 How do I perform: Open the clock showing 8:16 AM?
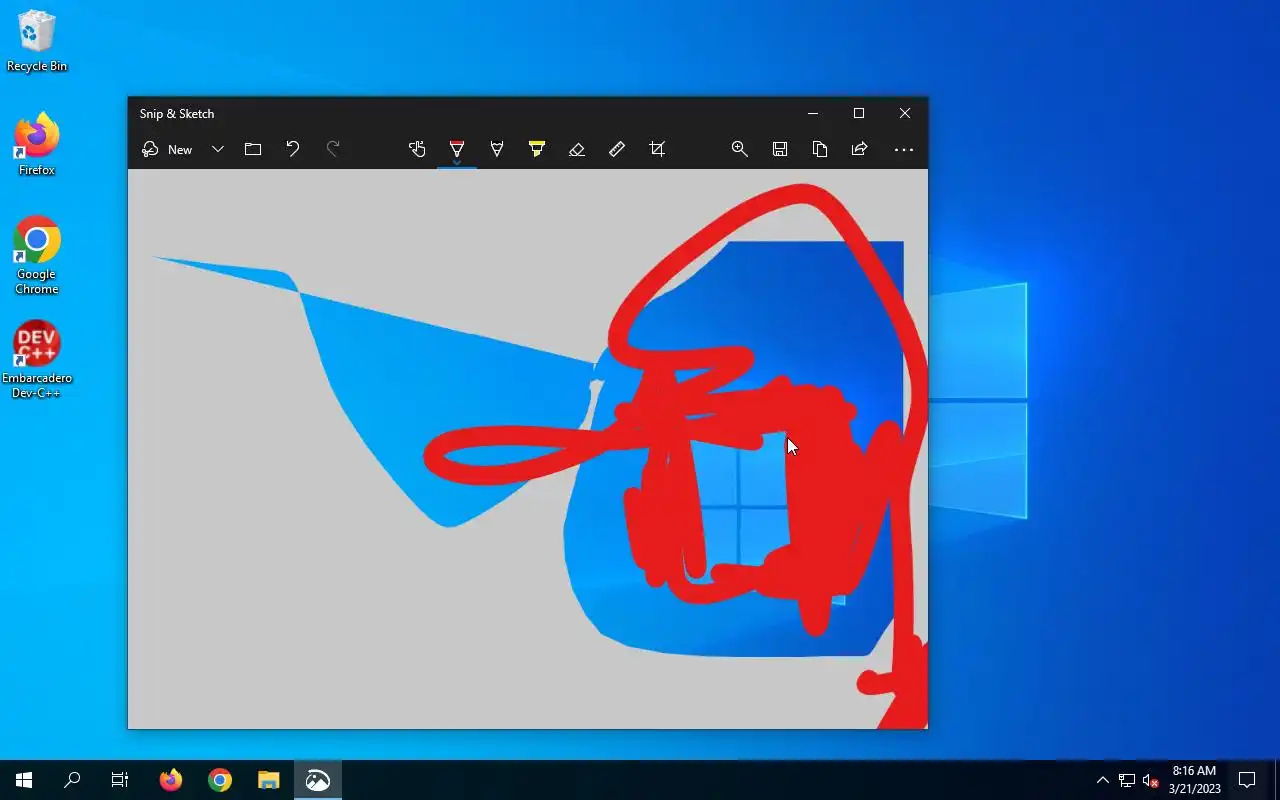[x=1194, y=780]
